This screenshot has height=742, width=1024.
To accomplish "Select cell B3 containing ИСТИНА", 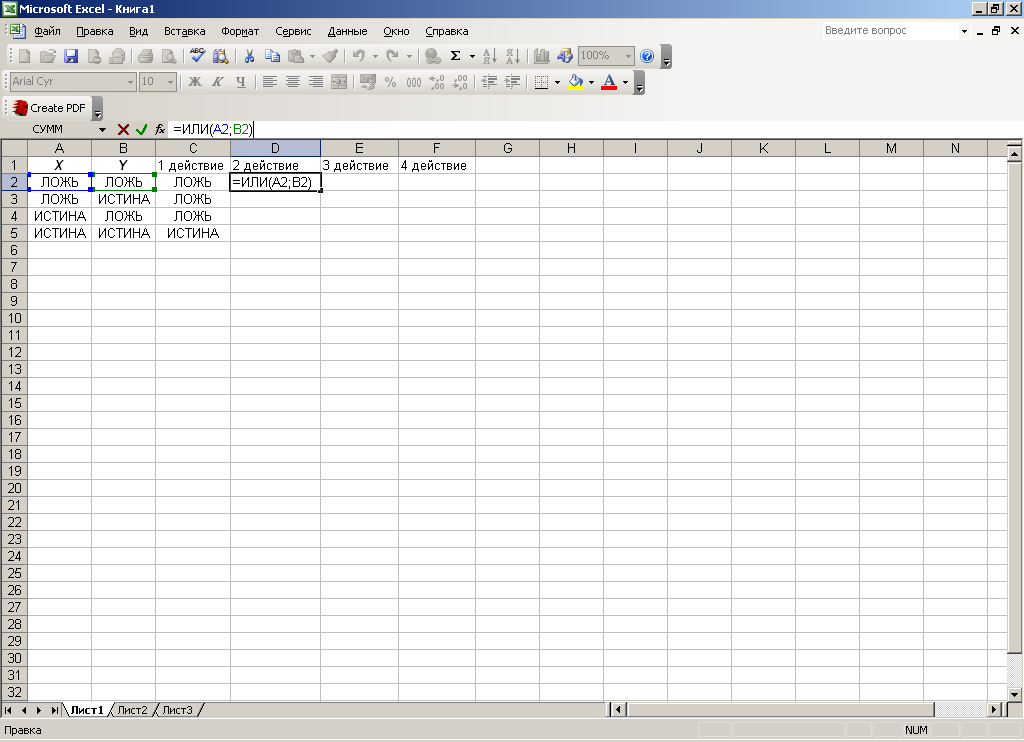I will coord(123,199).
